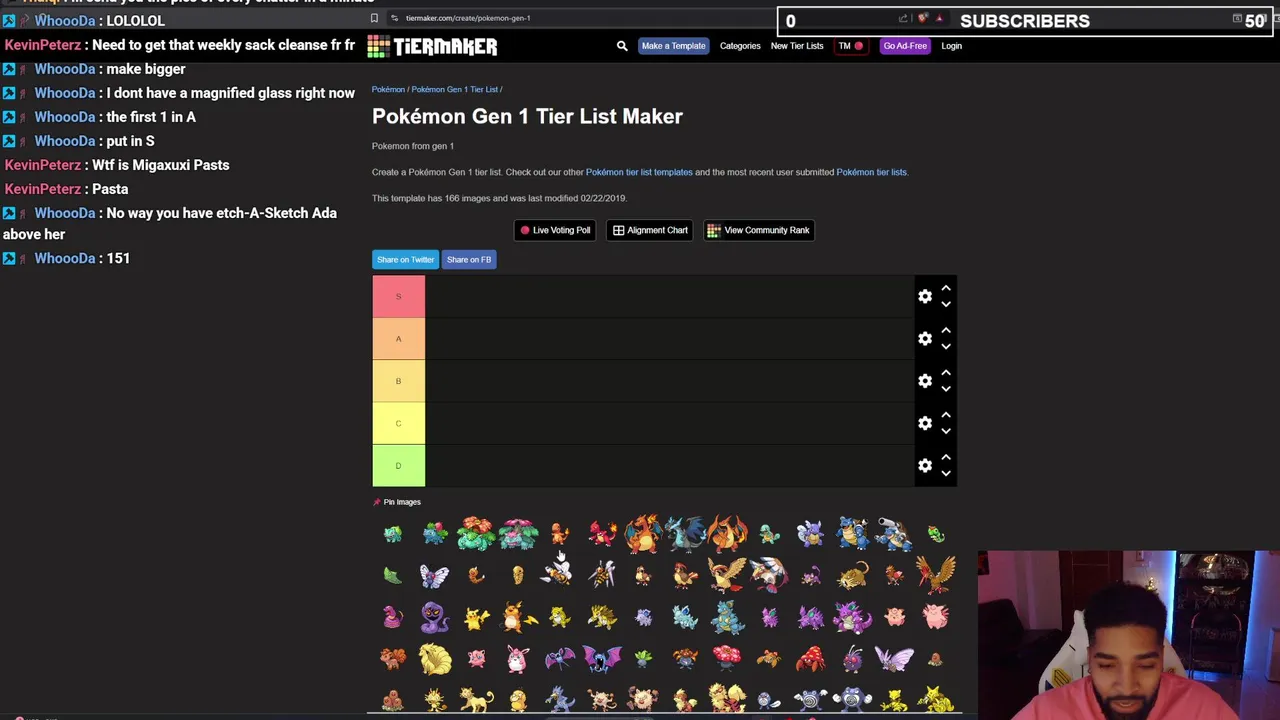Select the Squirtle image

coord(769,534)
